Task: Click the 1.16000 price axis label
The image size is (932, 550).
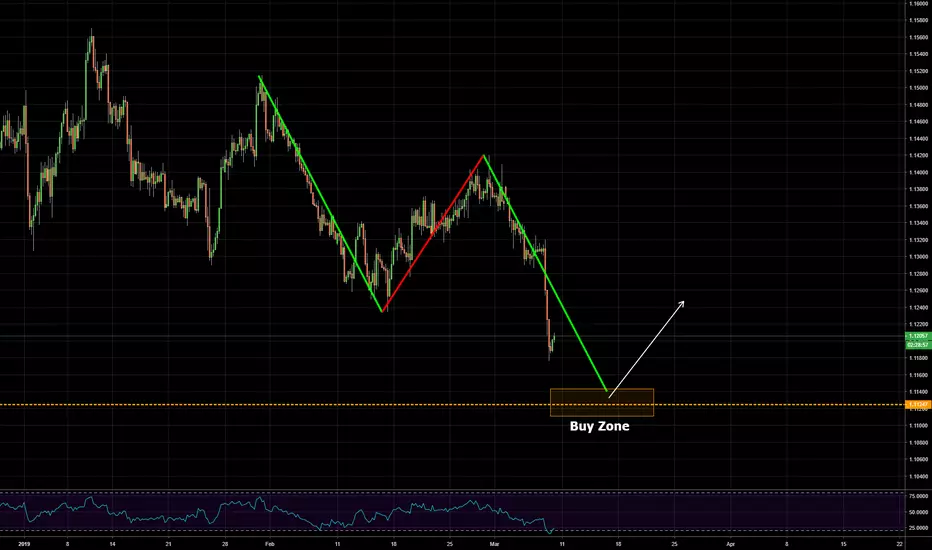Action: pyautogui.click(x=918, y=3)
